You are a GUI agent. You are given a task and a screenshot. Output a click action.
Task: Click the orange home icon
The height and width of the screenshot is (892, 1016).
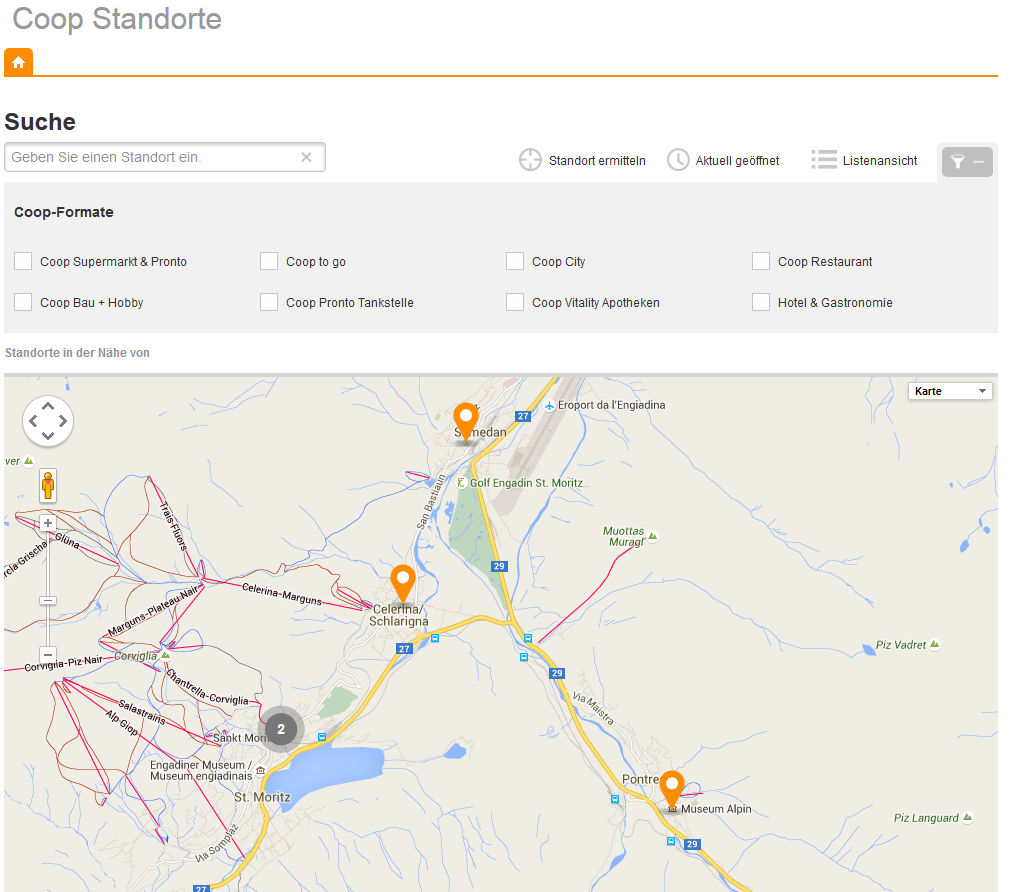(18, 62)
